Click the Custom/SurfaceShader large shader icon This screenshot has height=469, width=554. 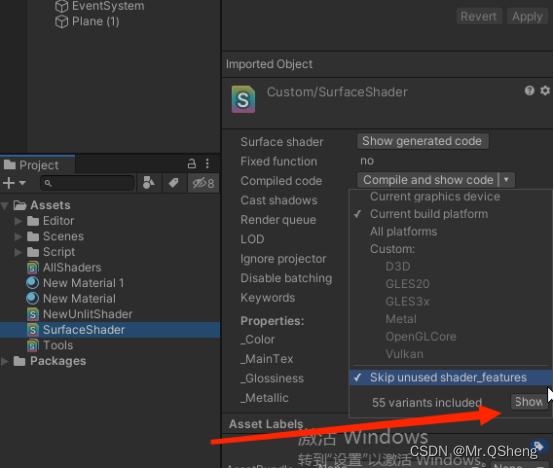click(243, 99)
